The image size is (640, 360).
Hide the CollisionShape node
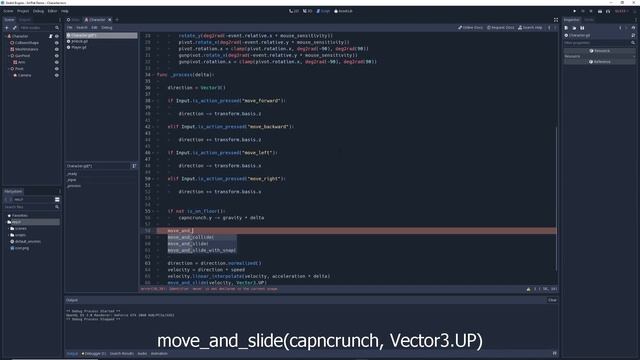(57, 43)
